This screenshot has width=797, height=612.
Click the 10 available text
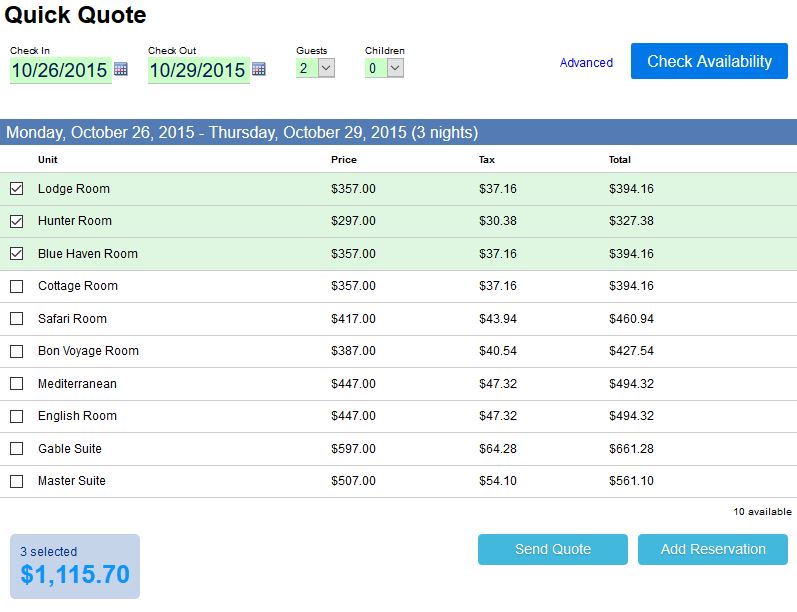click(x=762, y=512)
